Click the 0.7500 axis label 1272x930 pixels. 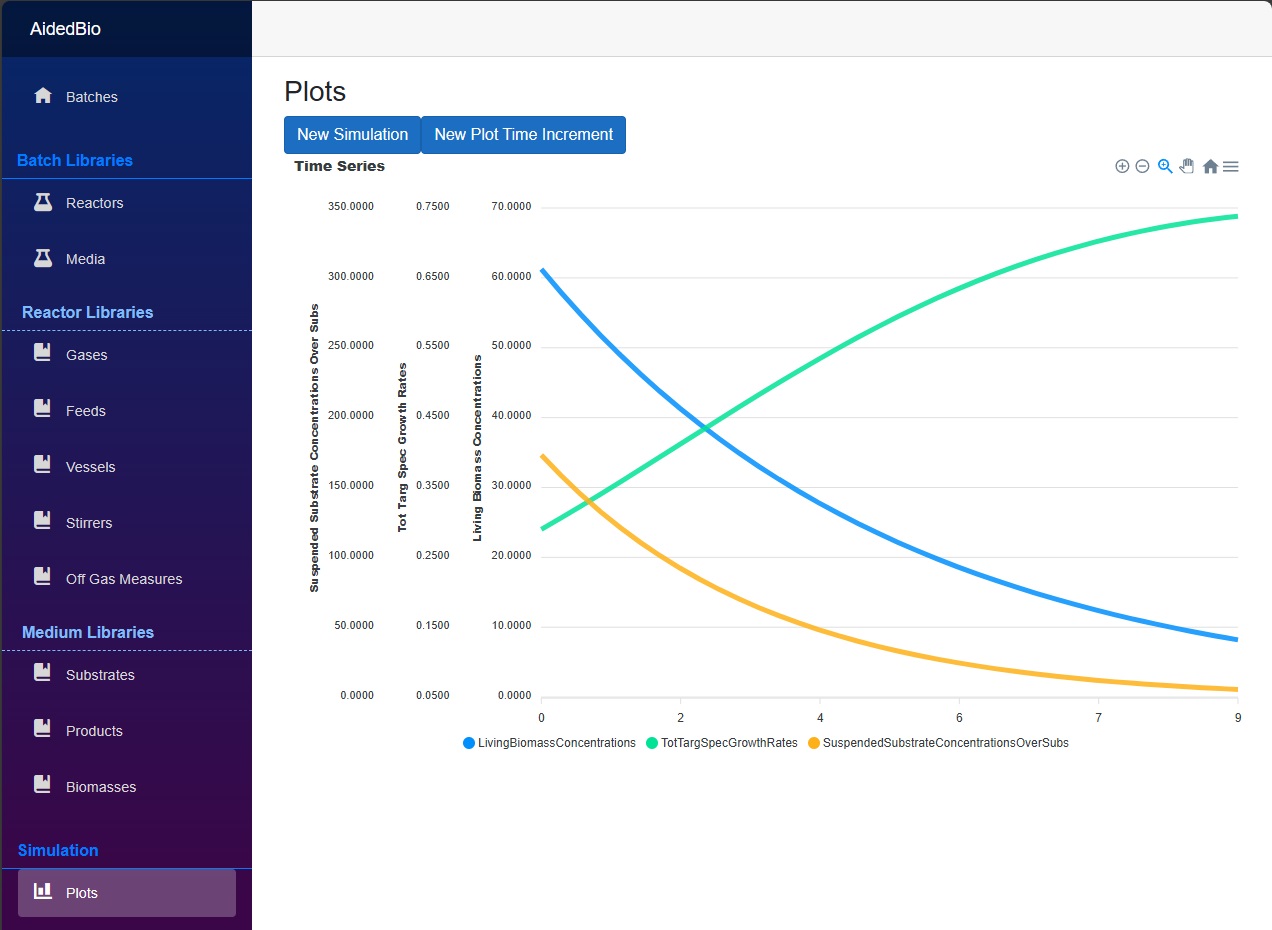[433, 207]
